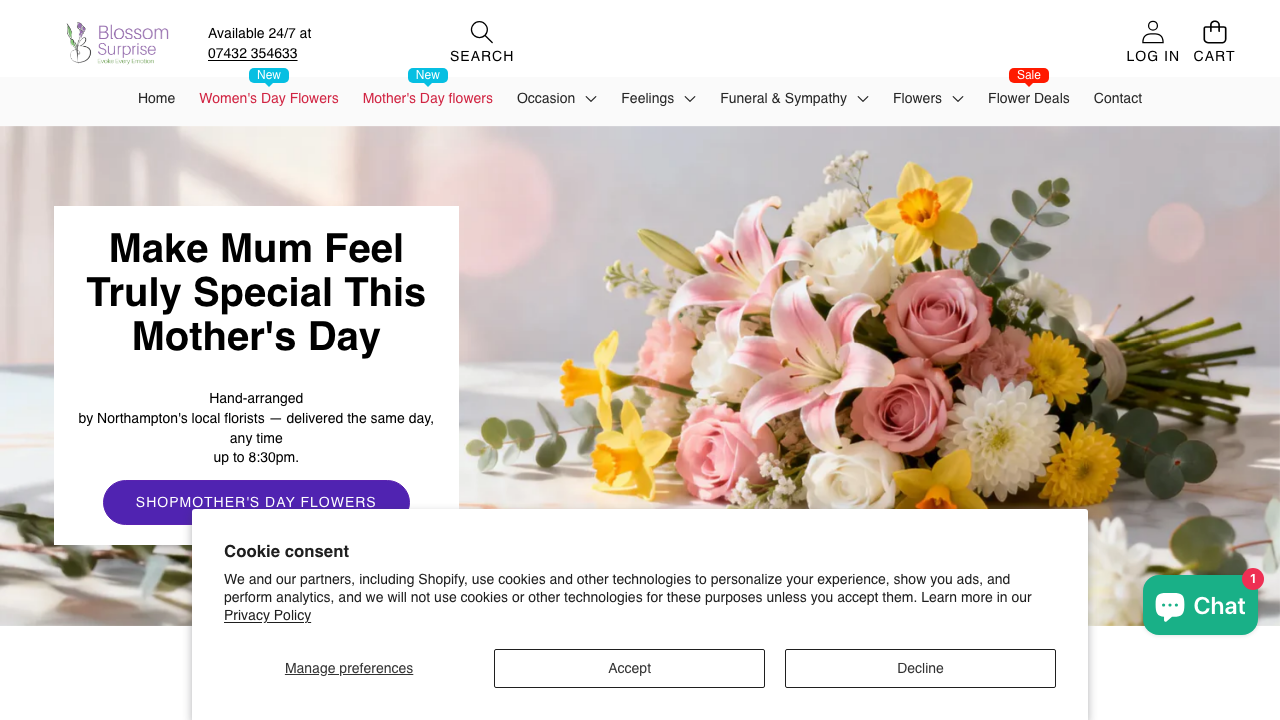The width and height of the screenshot is (1280, 720).
Task: Select Mother's Day flowers in the navigation
Action: tap(427, 98)
